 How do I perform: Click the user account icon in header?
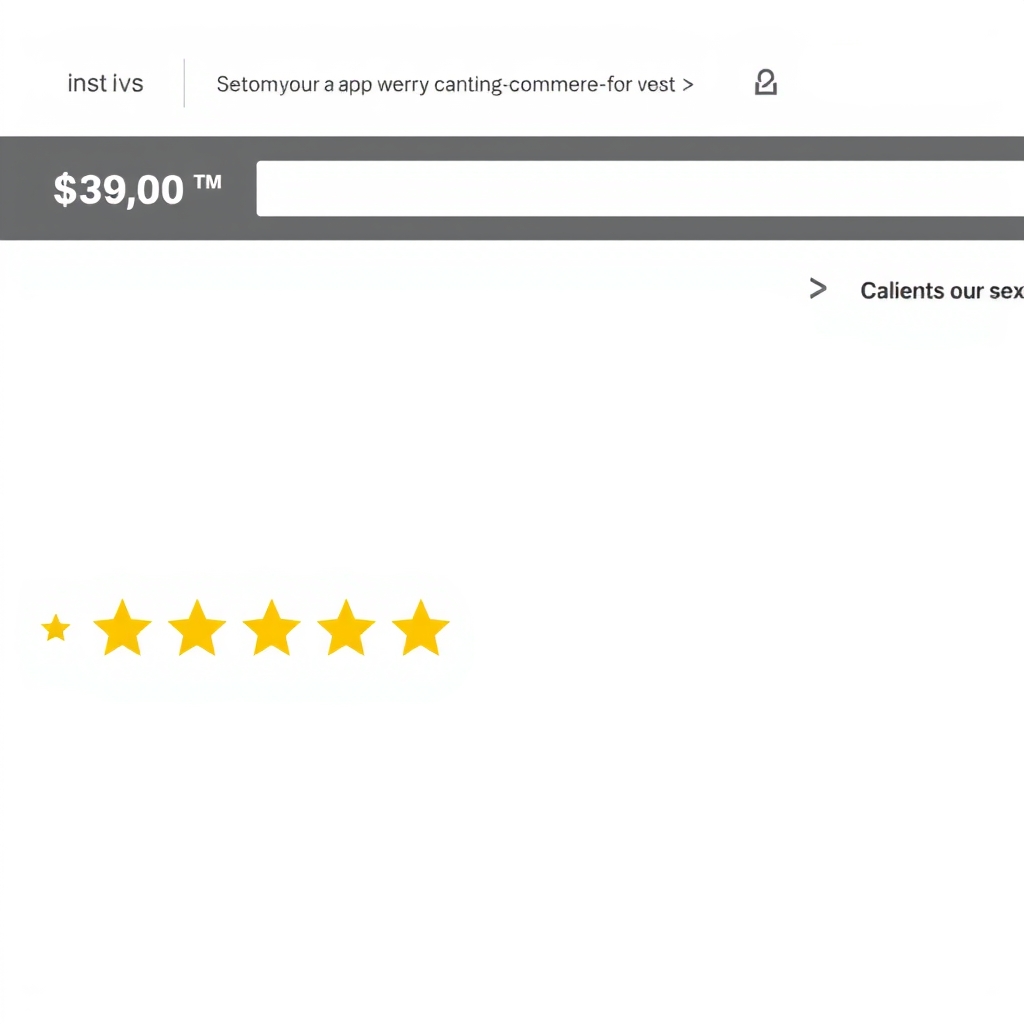point(765,82)
